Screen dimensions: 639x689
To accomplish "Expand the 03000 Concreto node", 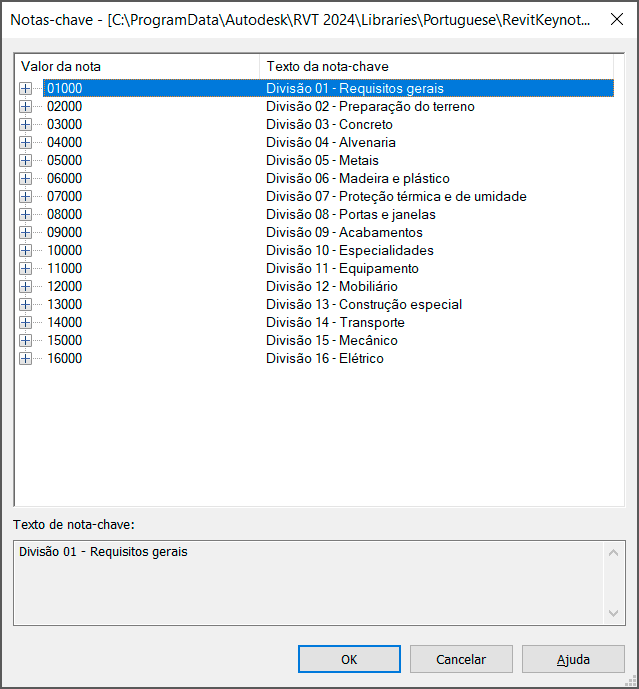I will tap(25, 125).
